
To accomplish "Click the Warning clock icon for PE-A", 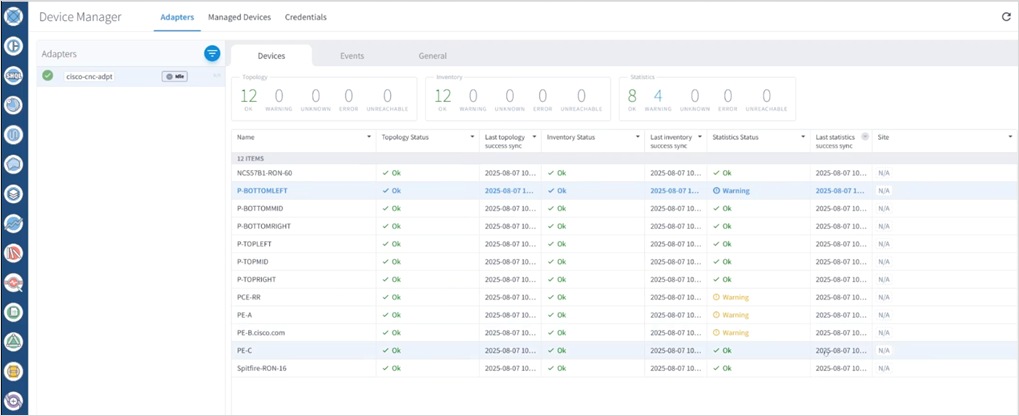I will pyautogui.click(x=716, y=315).
